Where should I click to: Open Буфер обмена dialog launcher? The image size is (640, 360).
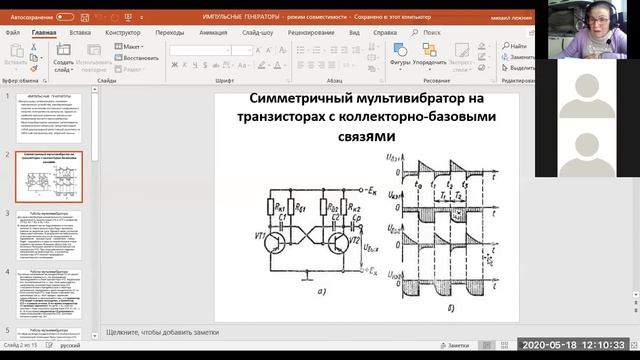point(45,81)
